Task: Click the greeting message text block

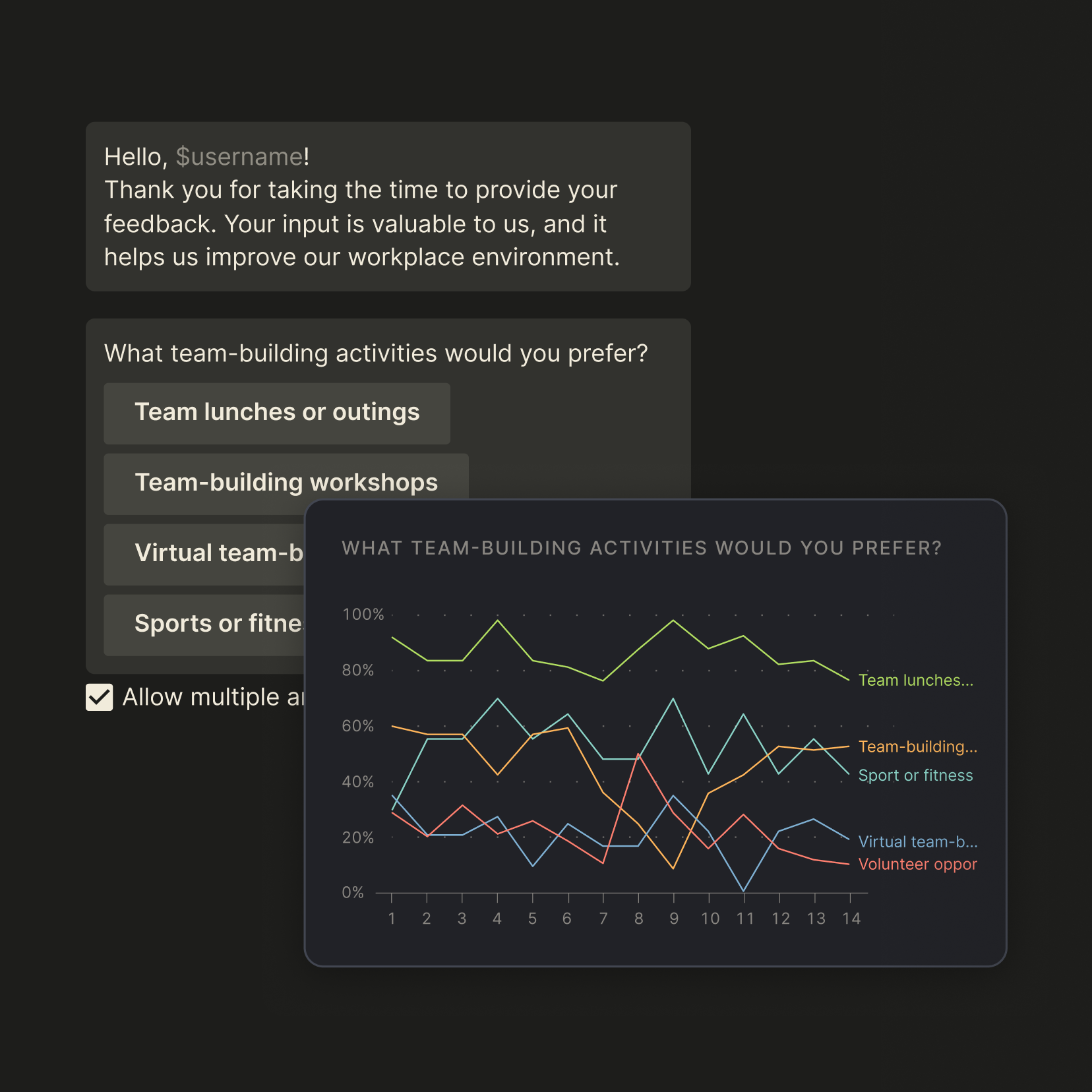Action: (388, 206)
